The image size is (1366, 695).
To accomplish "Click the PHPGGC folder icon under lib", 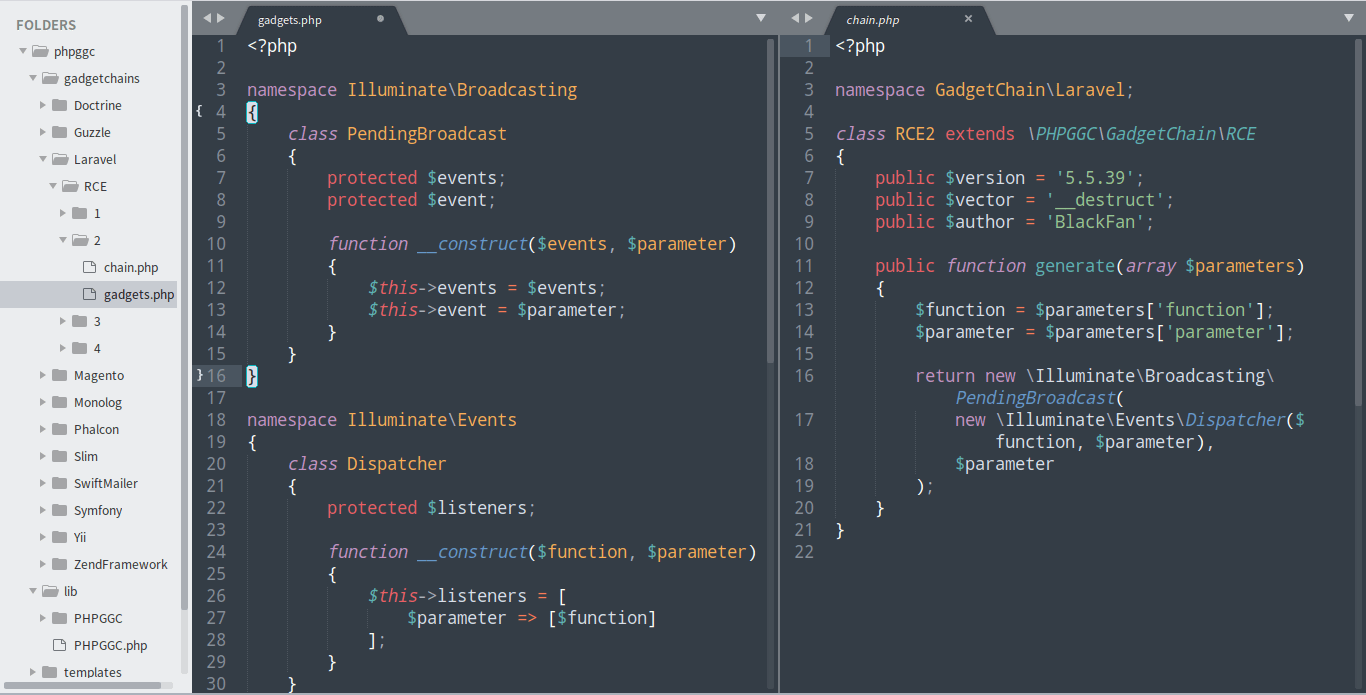I will point(59,618).
